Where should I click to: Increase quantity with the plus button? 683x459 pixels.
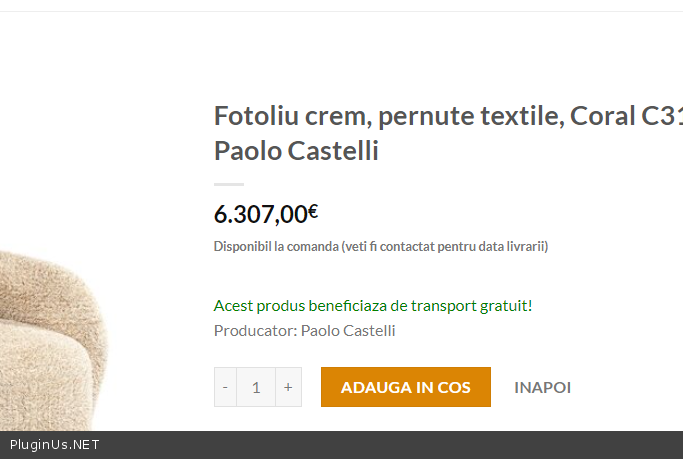(288, 387)
